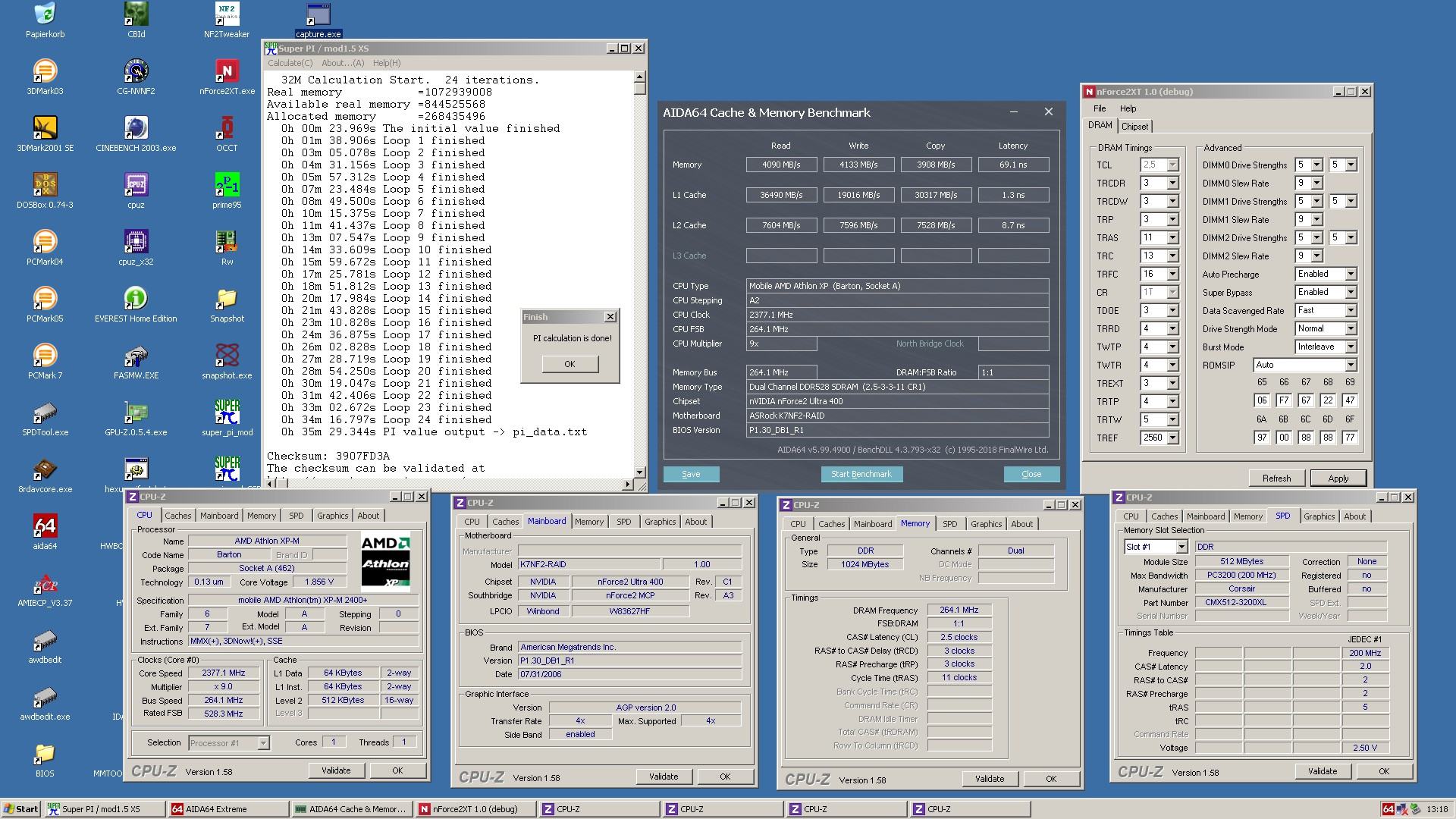Click the AIDA64 tray icon

click(1388, 809)
